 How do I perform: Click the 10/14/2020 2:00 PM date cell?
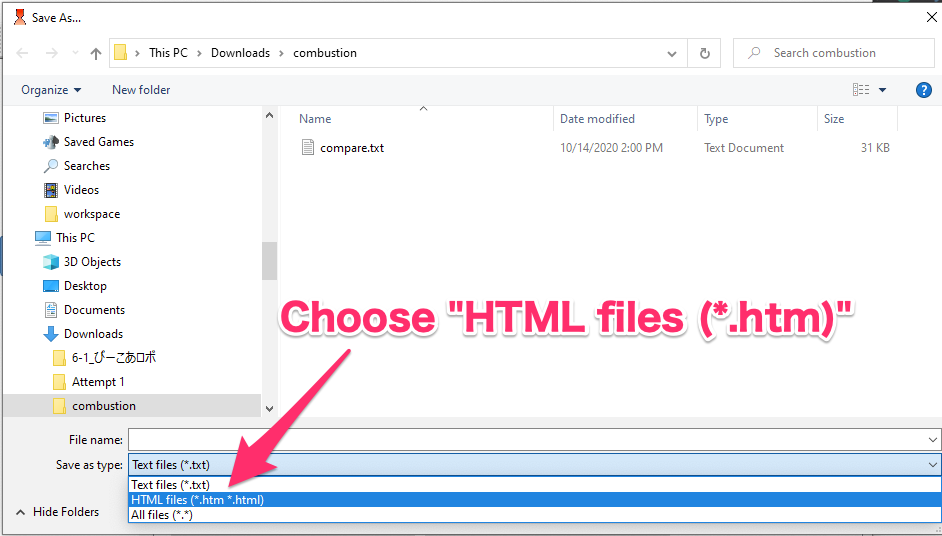tap(611, 148)
